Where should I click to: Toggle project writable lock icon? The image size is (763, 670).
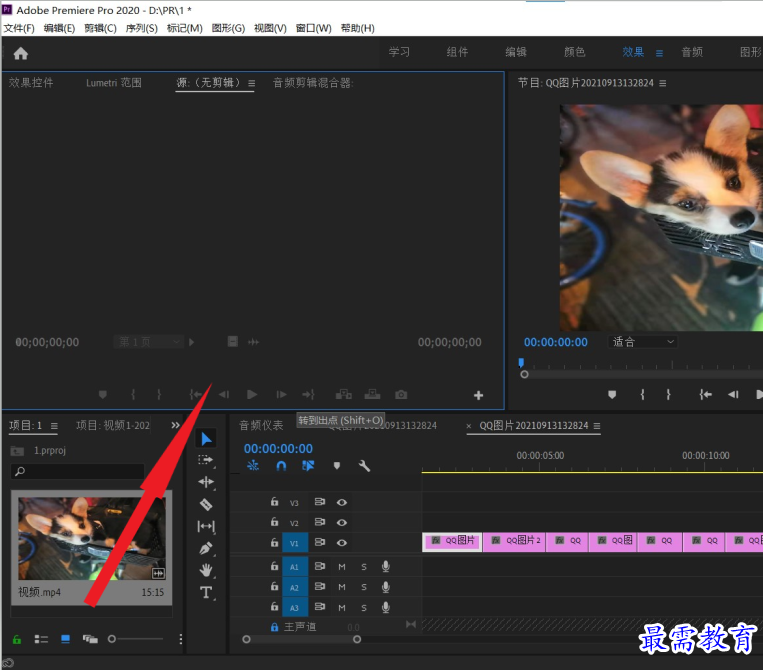17,639
